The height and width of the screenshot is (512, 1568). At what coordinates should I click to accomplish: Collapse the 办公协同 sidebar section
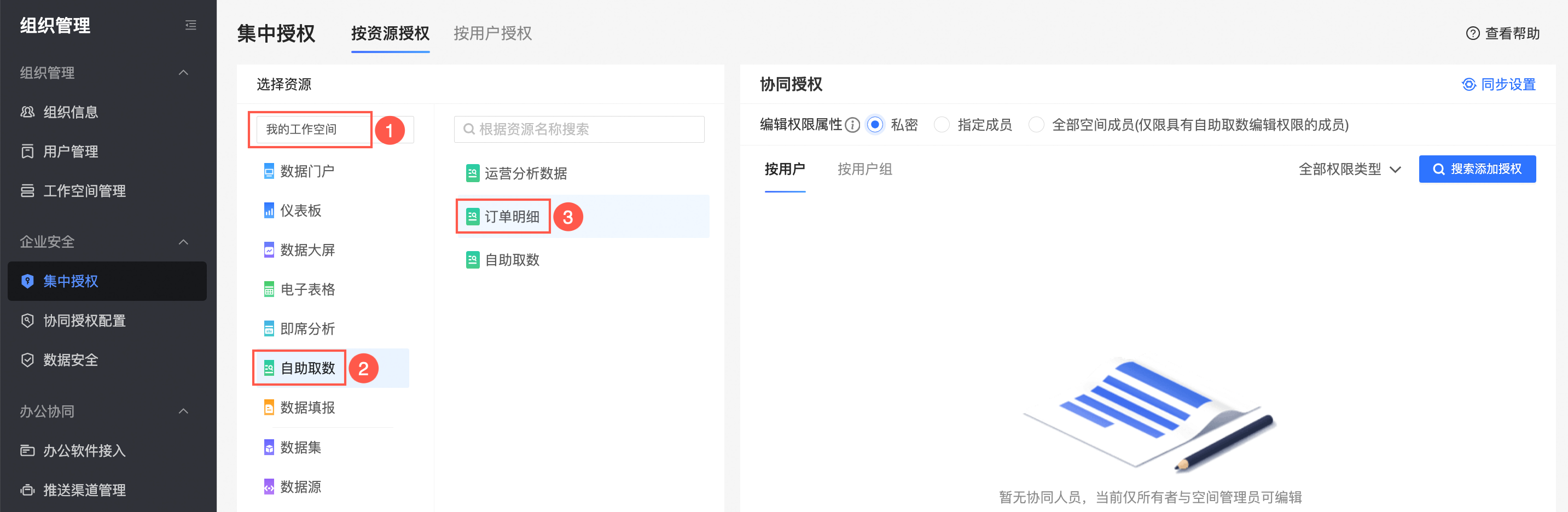183,411
